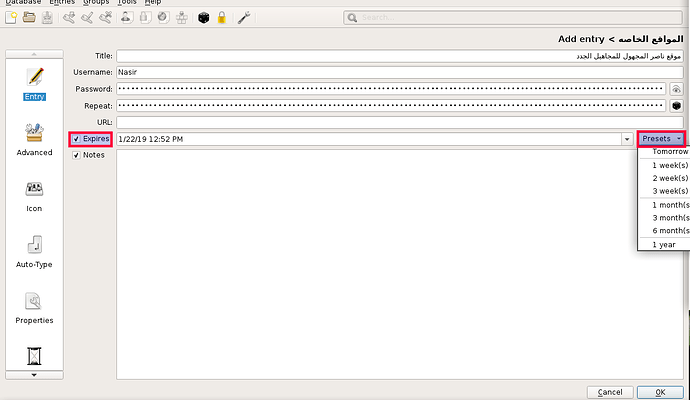Click the Lock Databases padlock icon
690x400 pixels.
coord(221,18)
